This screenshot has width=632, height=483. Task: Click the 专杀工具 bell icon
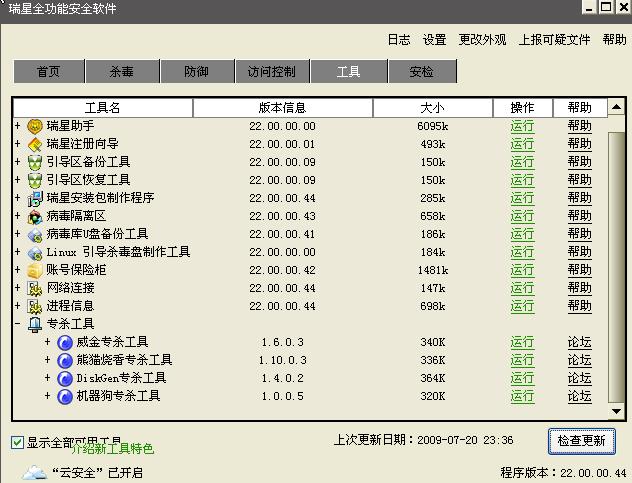(x=35, y=324)
